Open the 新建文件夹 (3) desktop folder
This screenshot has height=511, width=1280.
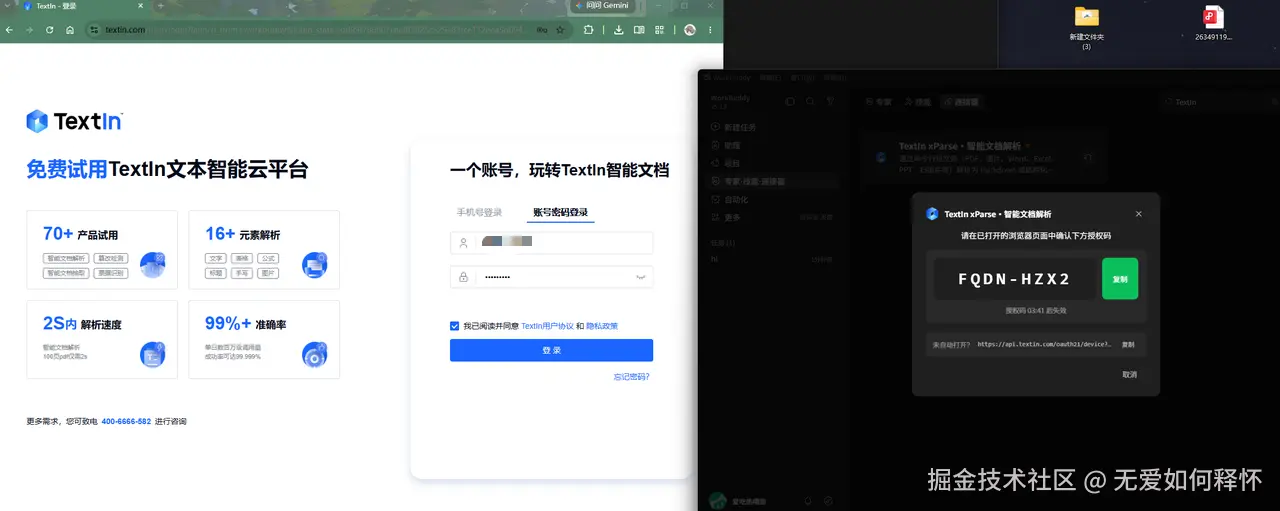1086,27
